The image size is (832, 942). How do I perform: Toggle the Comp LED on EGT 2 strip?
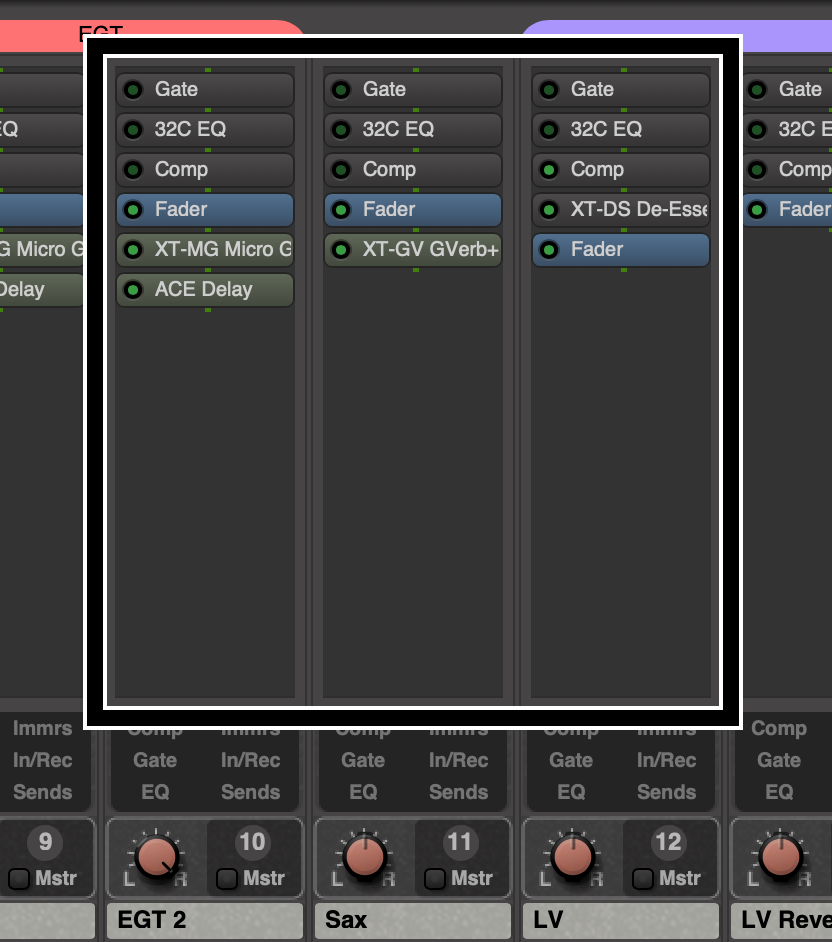[x=133, y=170]
